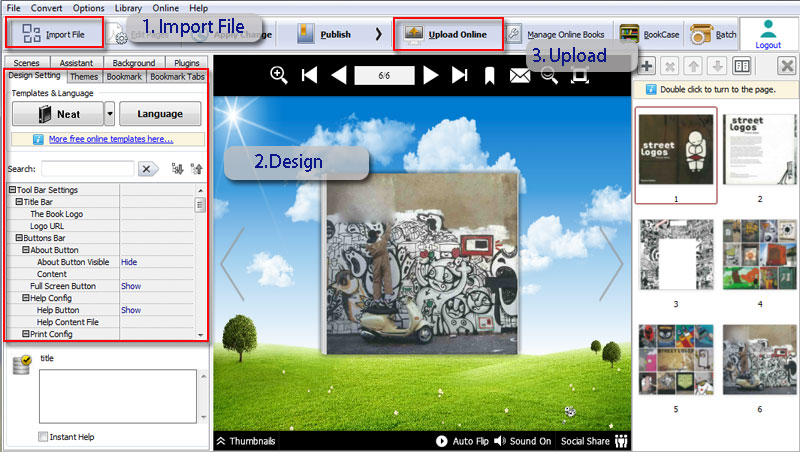Switch to the Plugins tab

pyautogui.click(x=187, y=63)
